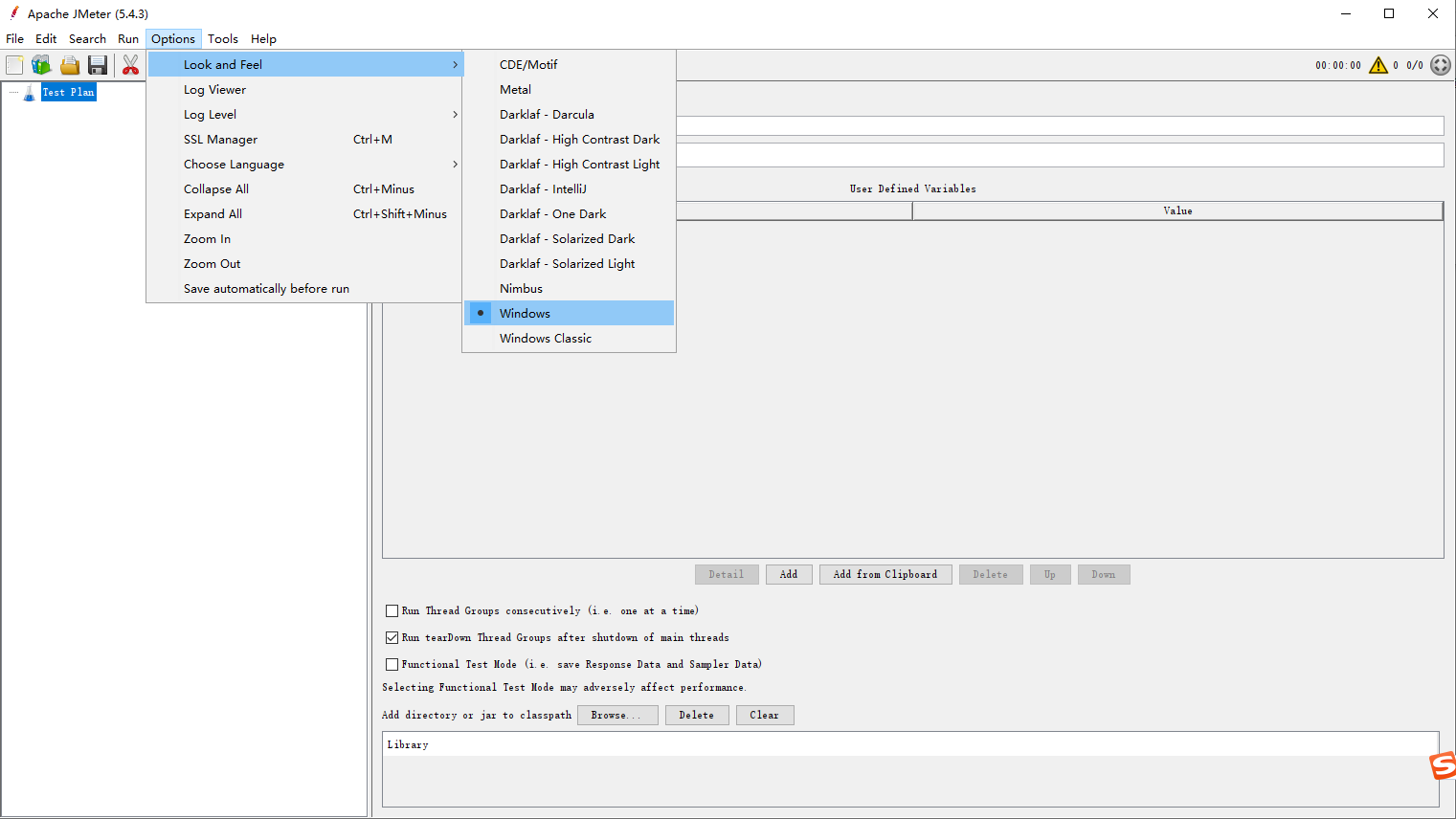Close the Options menu
The height and width of the screenshot is (819, 1456).
pyautogui.click(x=173, y=39)
